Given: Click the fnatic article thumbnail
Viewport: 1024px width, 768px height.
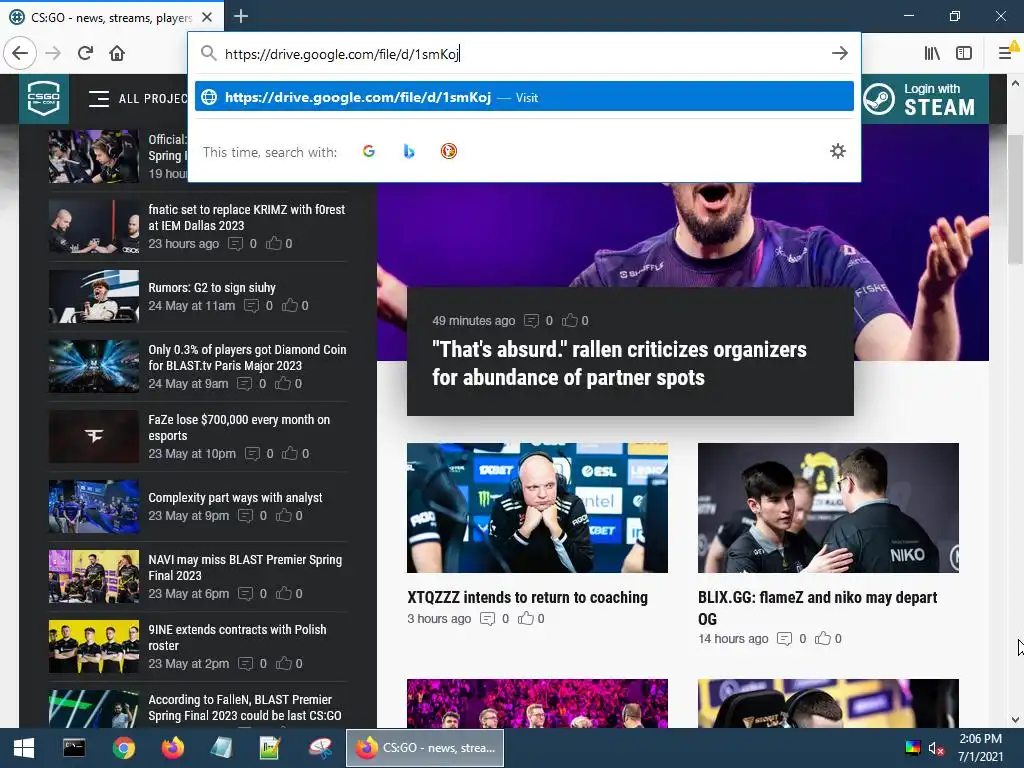Looking at the screenshot, I should pos(94,226).
